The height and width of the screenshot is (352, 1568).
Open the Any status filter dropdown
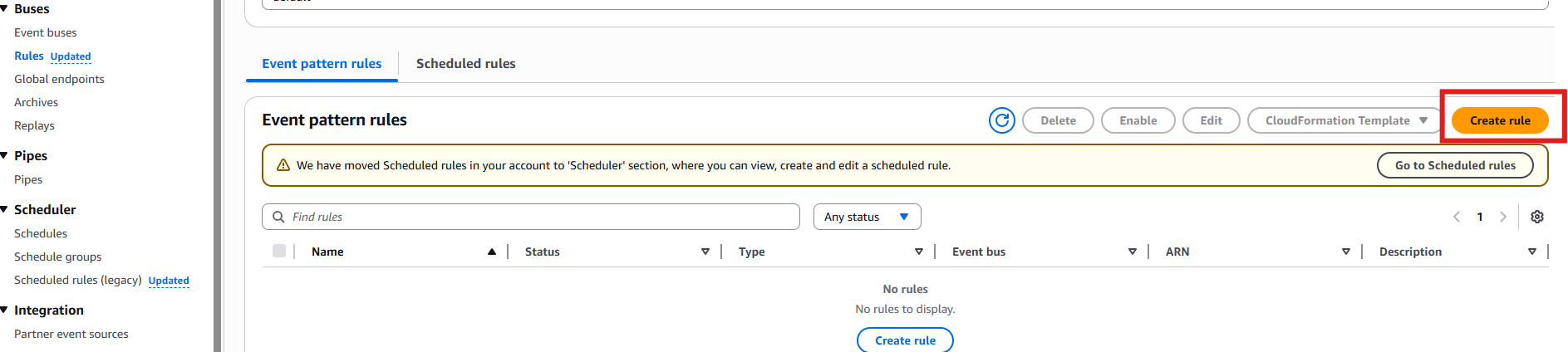click(867, 217)
